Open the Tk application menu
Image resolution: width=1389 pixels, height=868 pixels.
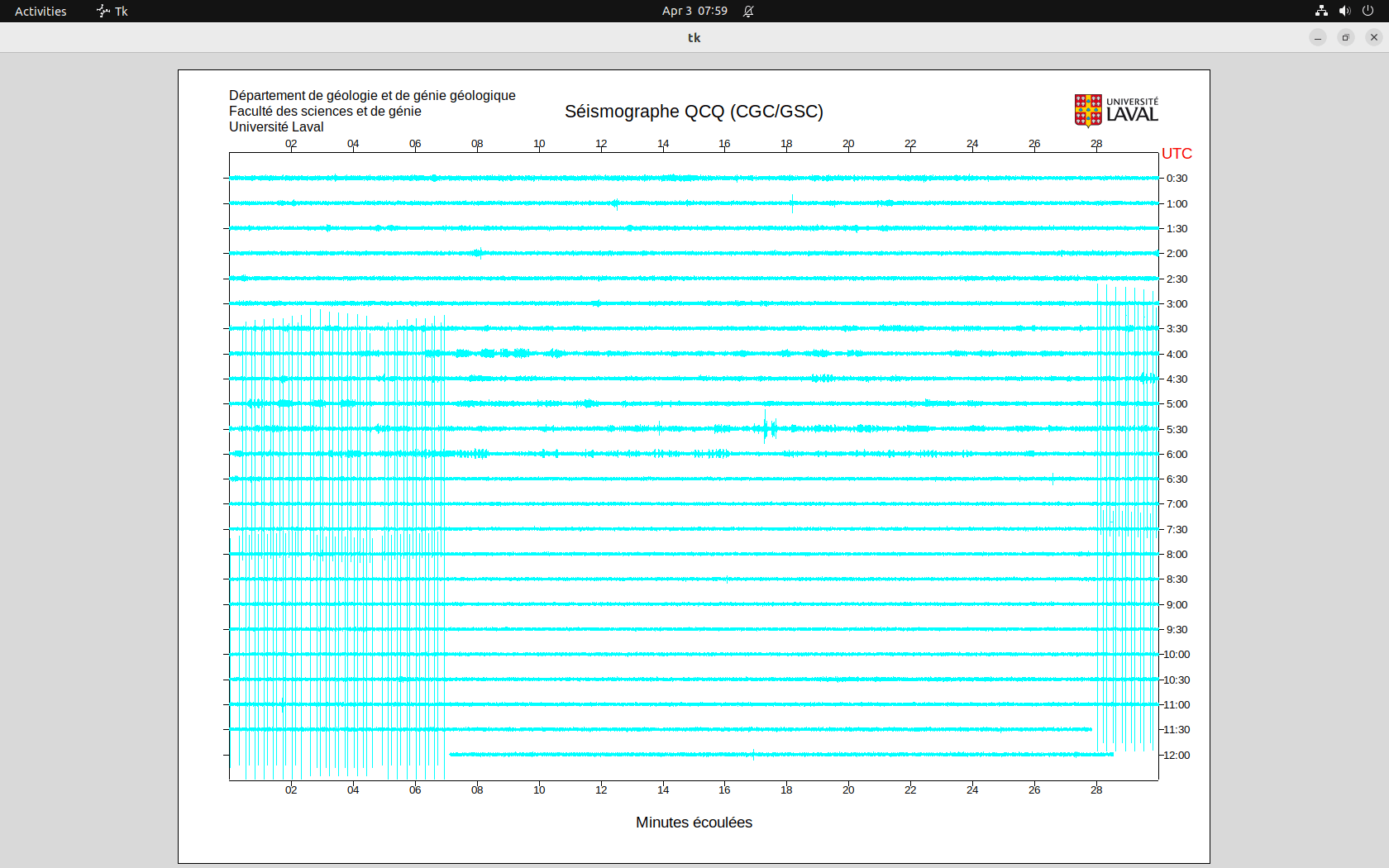(112, 11)
